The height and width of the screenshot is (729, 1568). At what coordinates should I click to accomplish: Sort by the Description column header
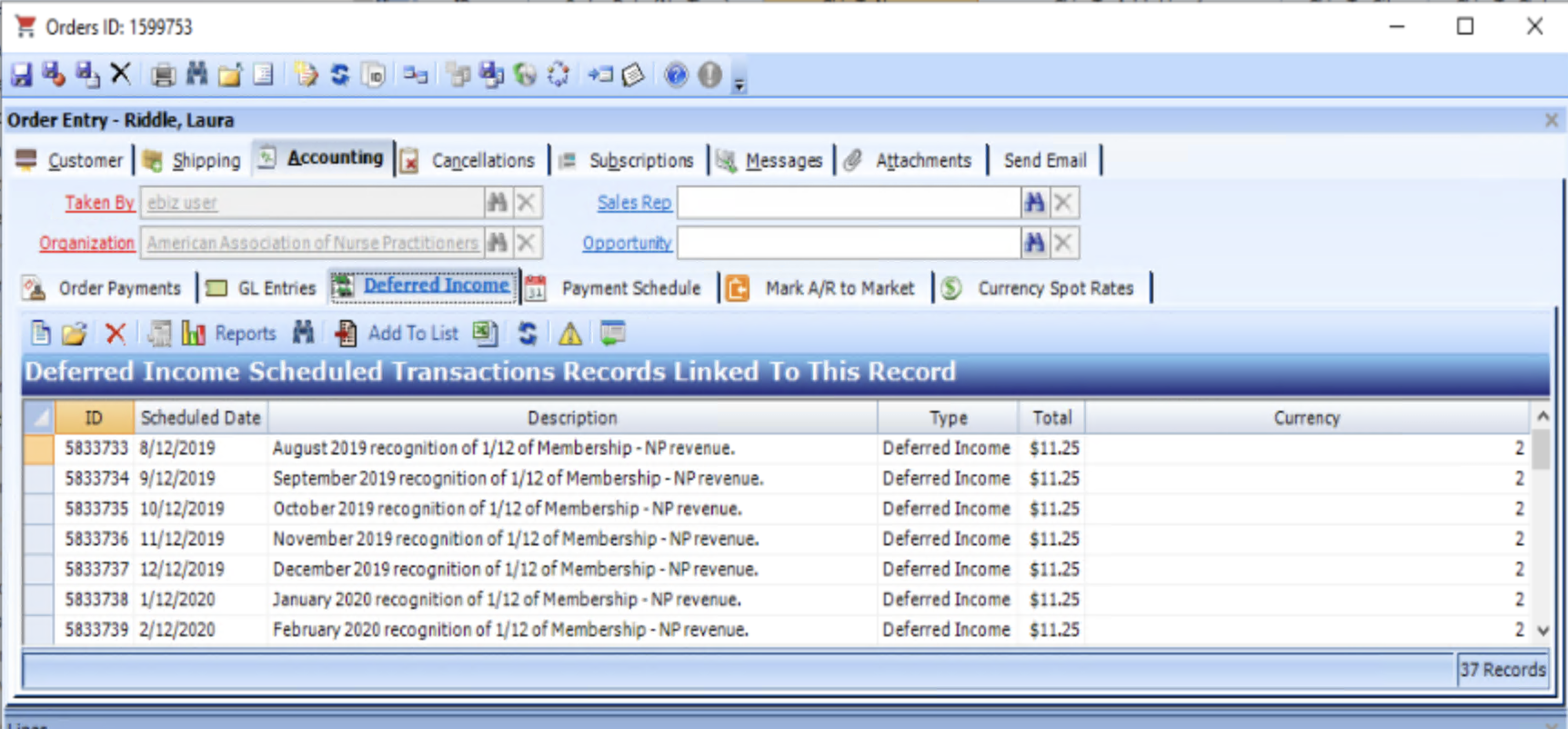[572, 417]
